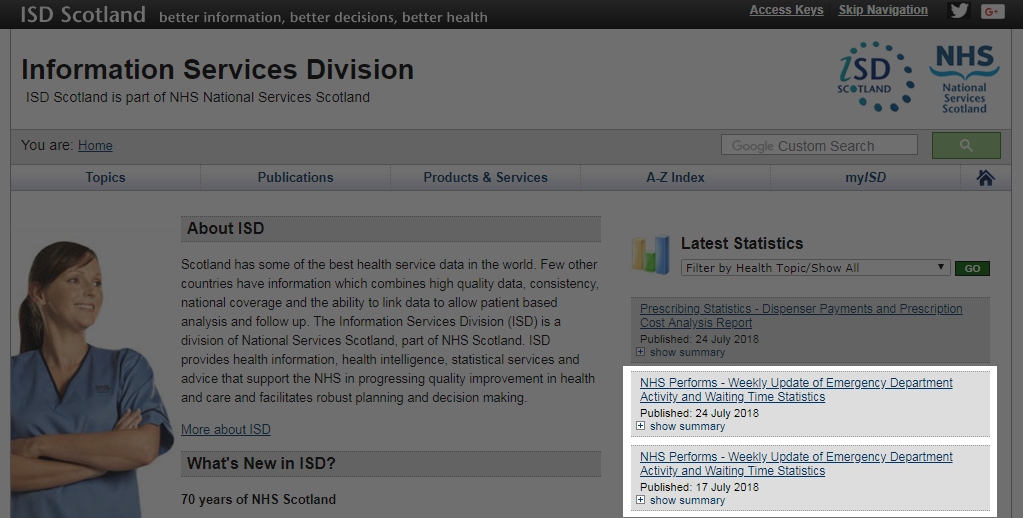Click the Latest Statistics heading

pyautogui.click(x=742, y=243)
